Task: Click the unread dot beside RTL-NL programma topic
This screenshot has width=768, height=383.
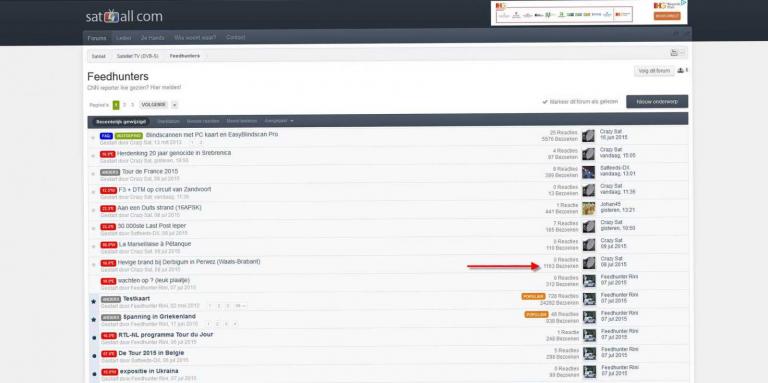Action: [x=94, y=338]
